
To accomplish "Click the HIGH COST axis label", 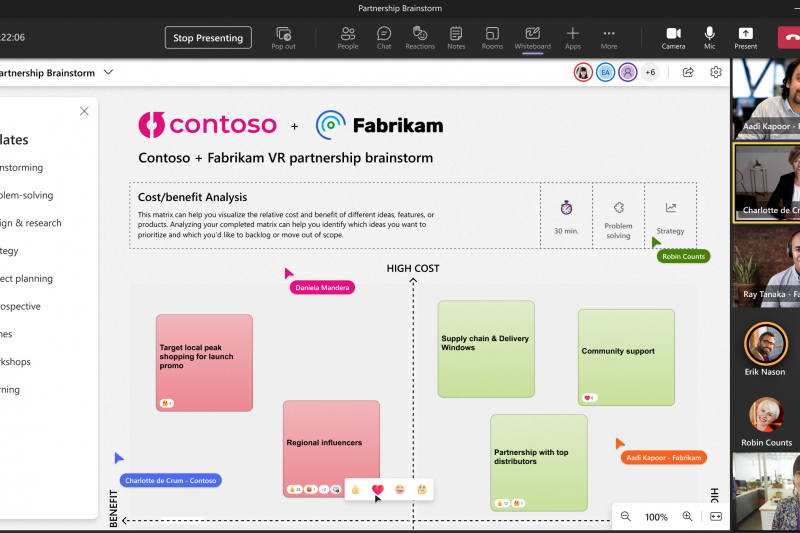I will tap(413, 268).
